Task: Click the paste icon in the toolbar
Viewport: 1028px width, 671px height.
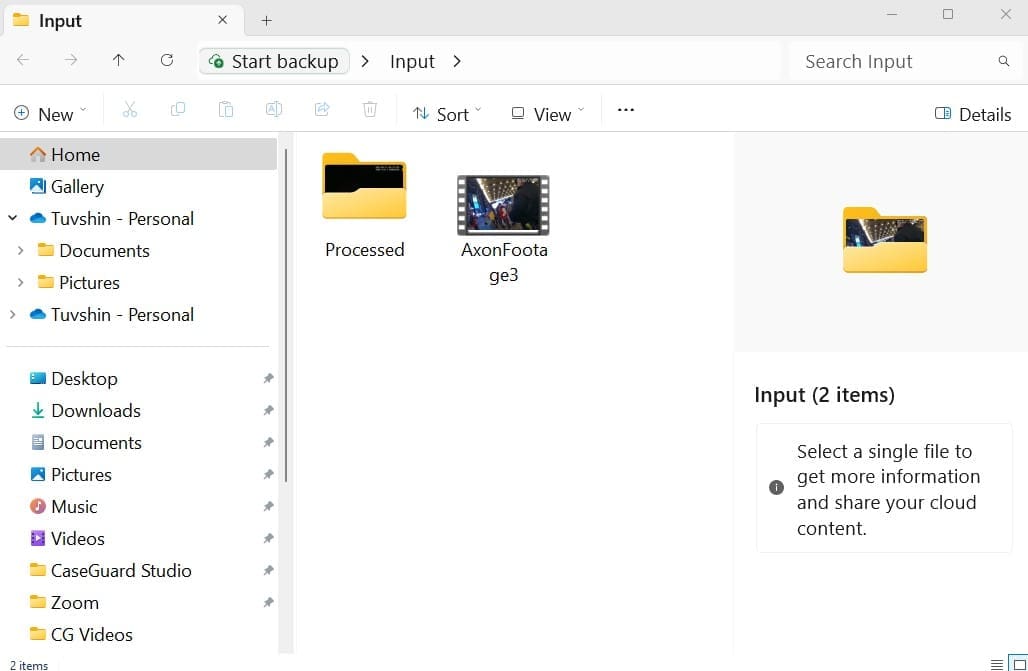Action: [226, 109]
